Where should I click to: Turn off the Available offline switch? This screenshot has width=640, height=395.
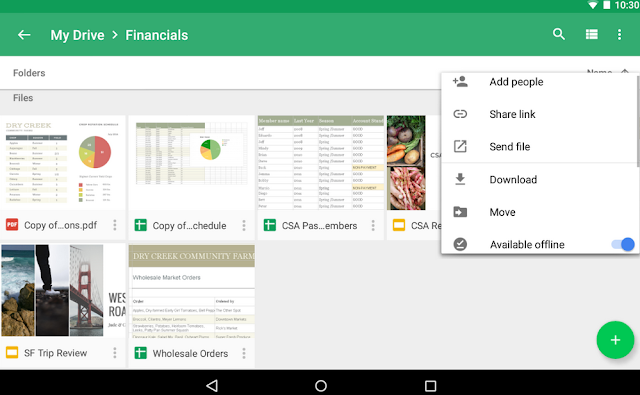[623, 244]
